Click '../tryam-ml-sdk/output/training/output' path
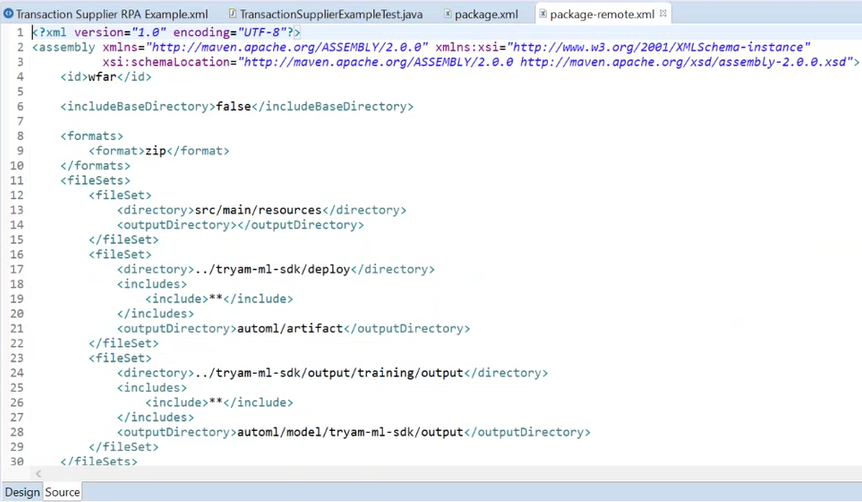The image size is (862, 502). pyautogui.click(x=329, y=373)
